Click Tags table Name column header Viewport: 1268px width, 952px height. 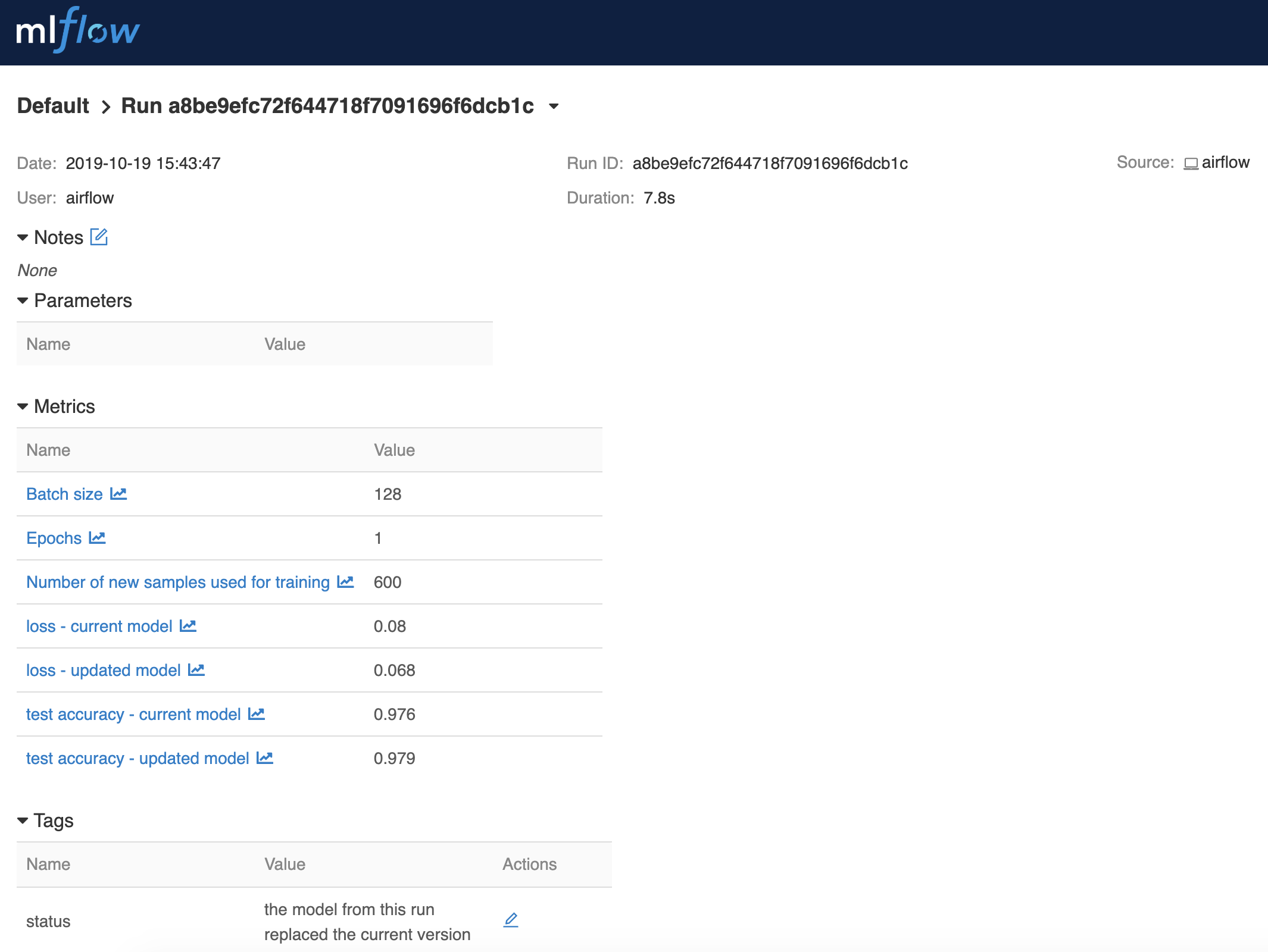(48, 864)
